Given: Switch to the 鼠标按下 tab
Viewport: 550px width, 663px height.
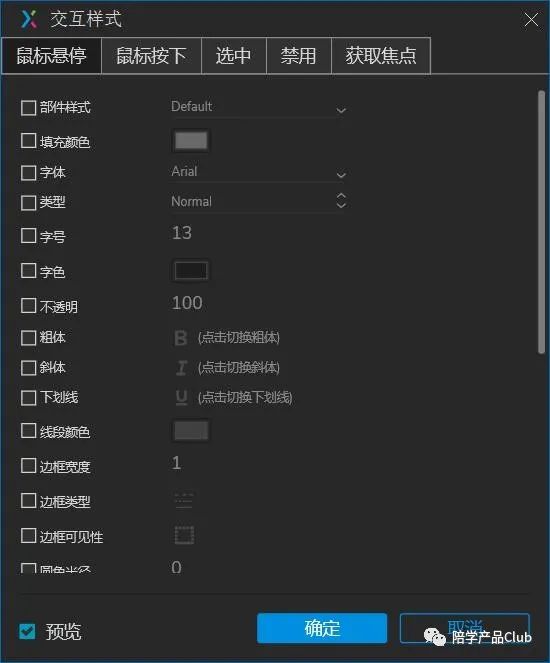Looking at the screenshot, I should (x=151, y=56).
